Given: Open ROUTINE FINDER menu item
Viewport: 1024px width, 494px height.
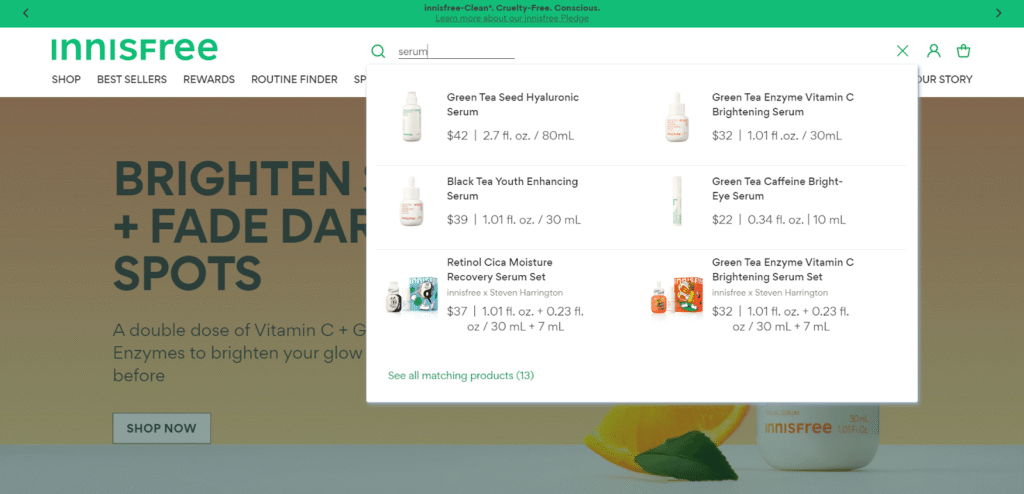Looking at the screenshot, I should coord(295,79).
